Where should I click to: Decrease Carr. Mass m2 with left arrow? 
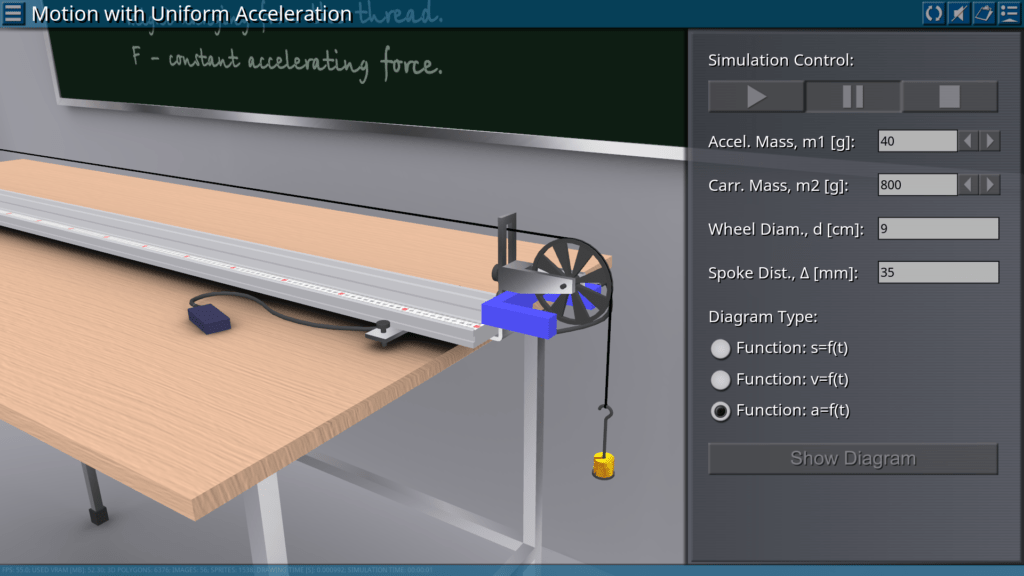pos(968,185)
